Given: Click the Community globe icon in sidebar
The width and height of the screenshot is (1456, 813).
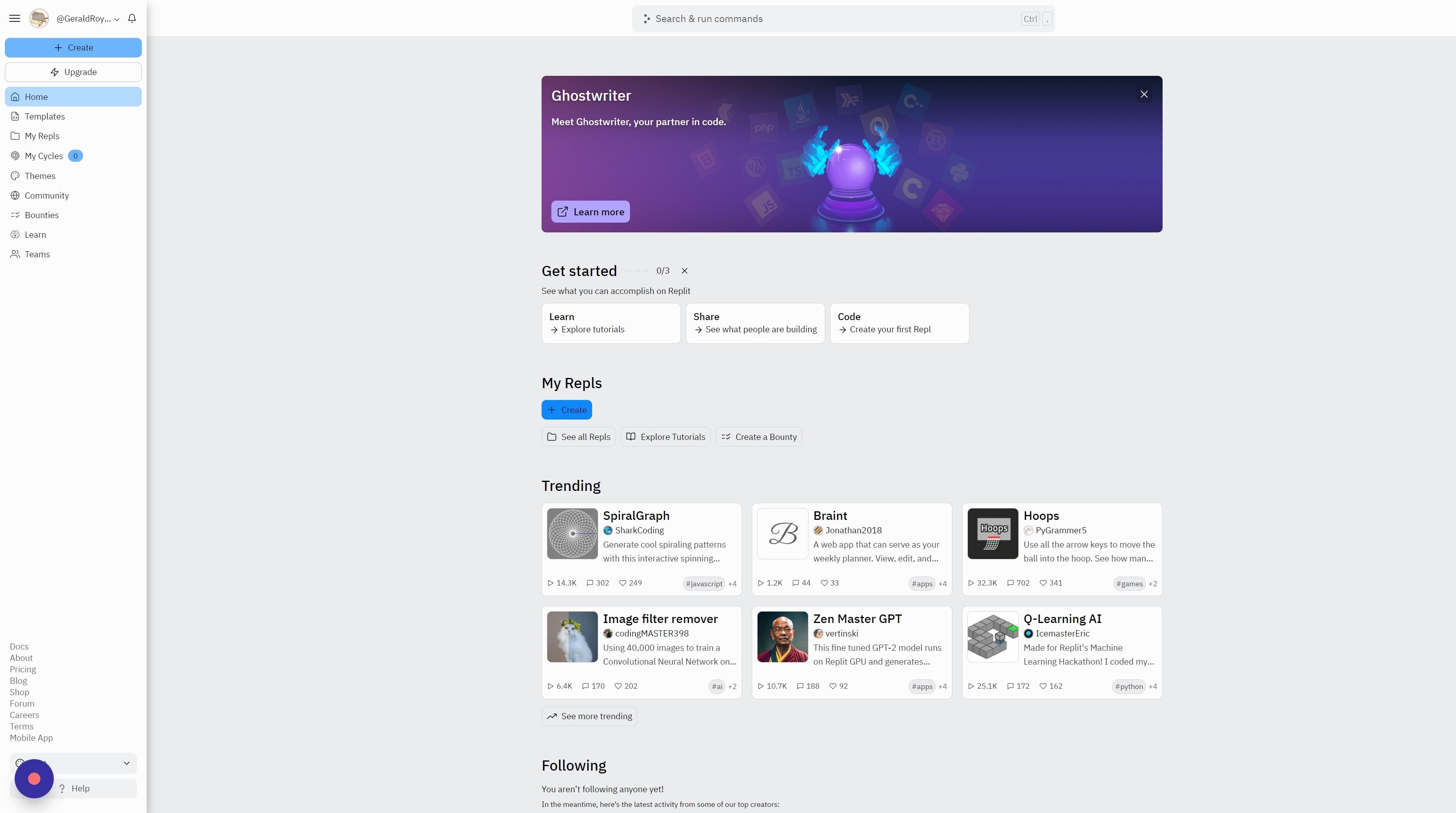Looking at the screenshot, I should coord(15,196).
